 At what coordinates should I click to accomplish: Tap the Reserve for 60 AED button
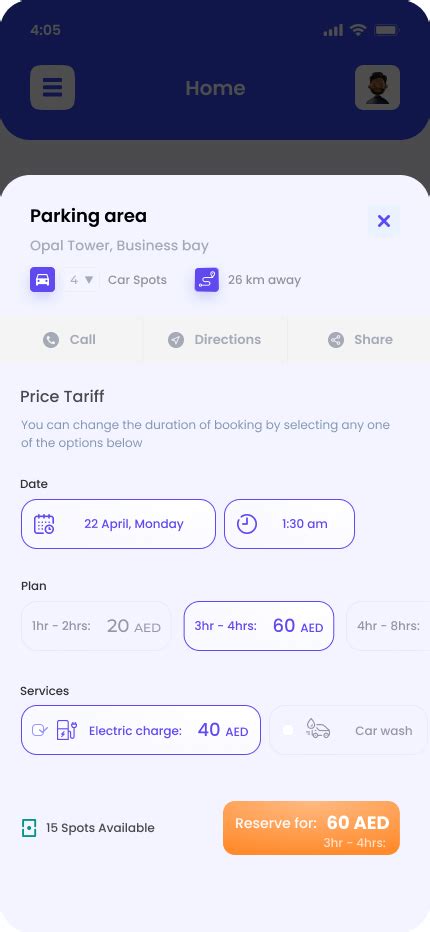[x=311, y=828]
